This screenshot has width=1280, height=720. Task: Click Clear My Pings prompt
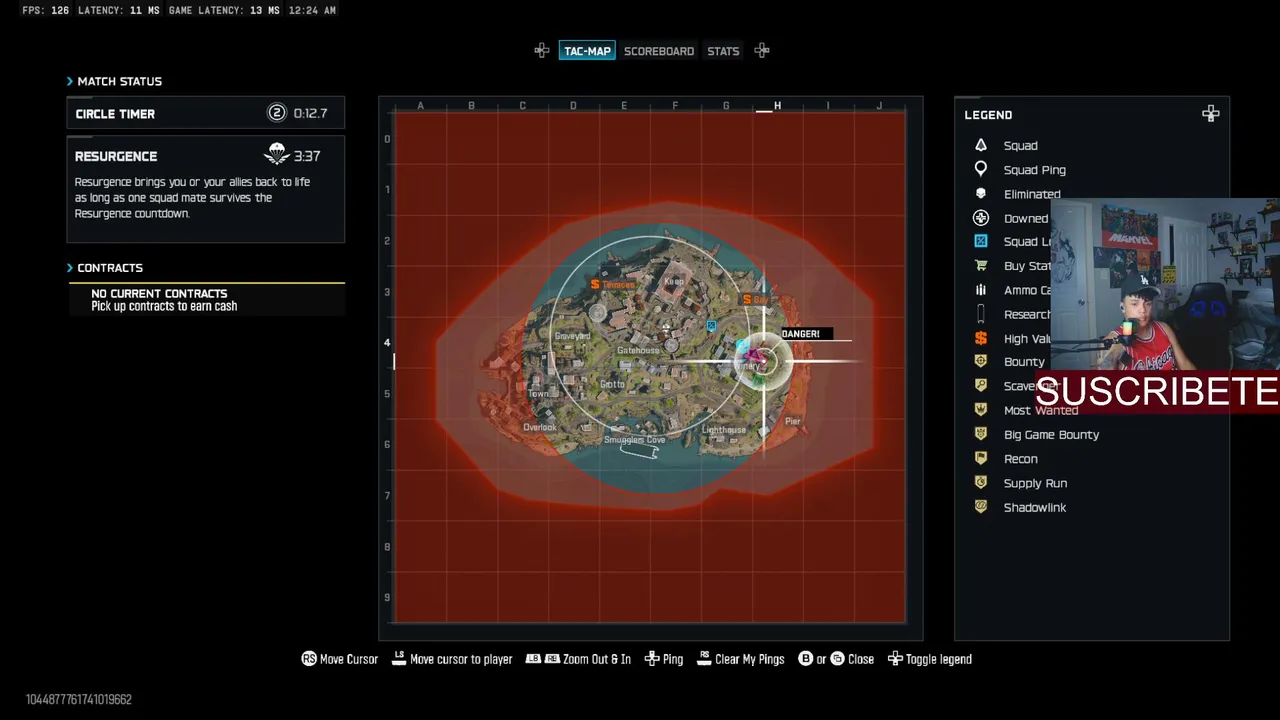point(741,659)
